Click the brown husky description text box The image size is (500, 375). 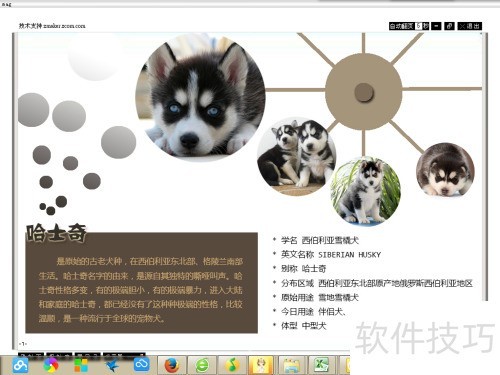click(x=141, y=283)
